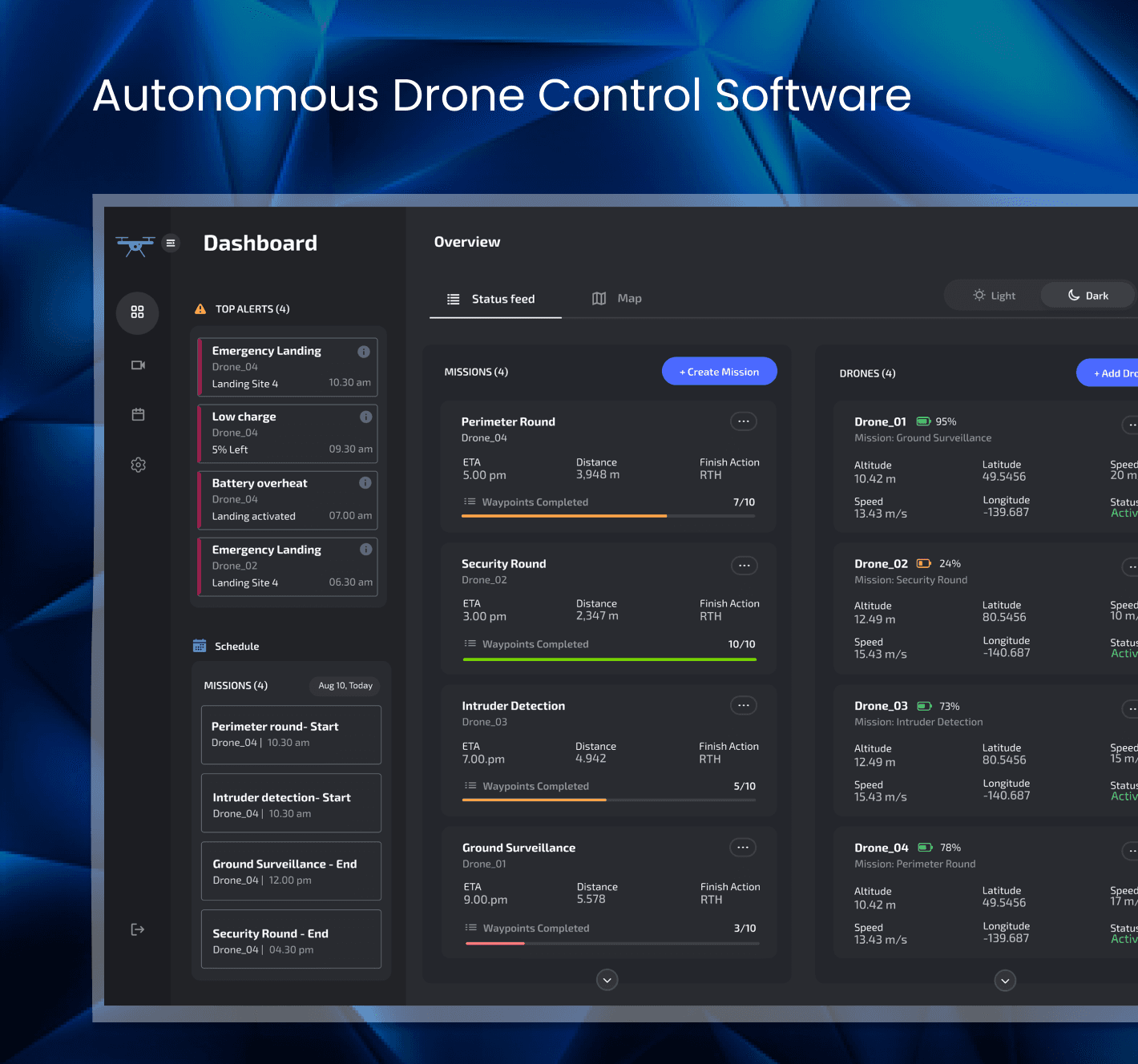The height and width of the screenshot is (1064, 1138).
Task: Open the camera feed sidebar icon
Action: (x=138, y=365)
